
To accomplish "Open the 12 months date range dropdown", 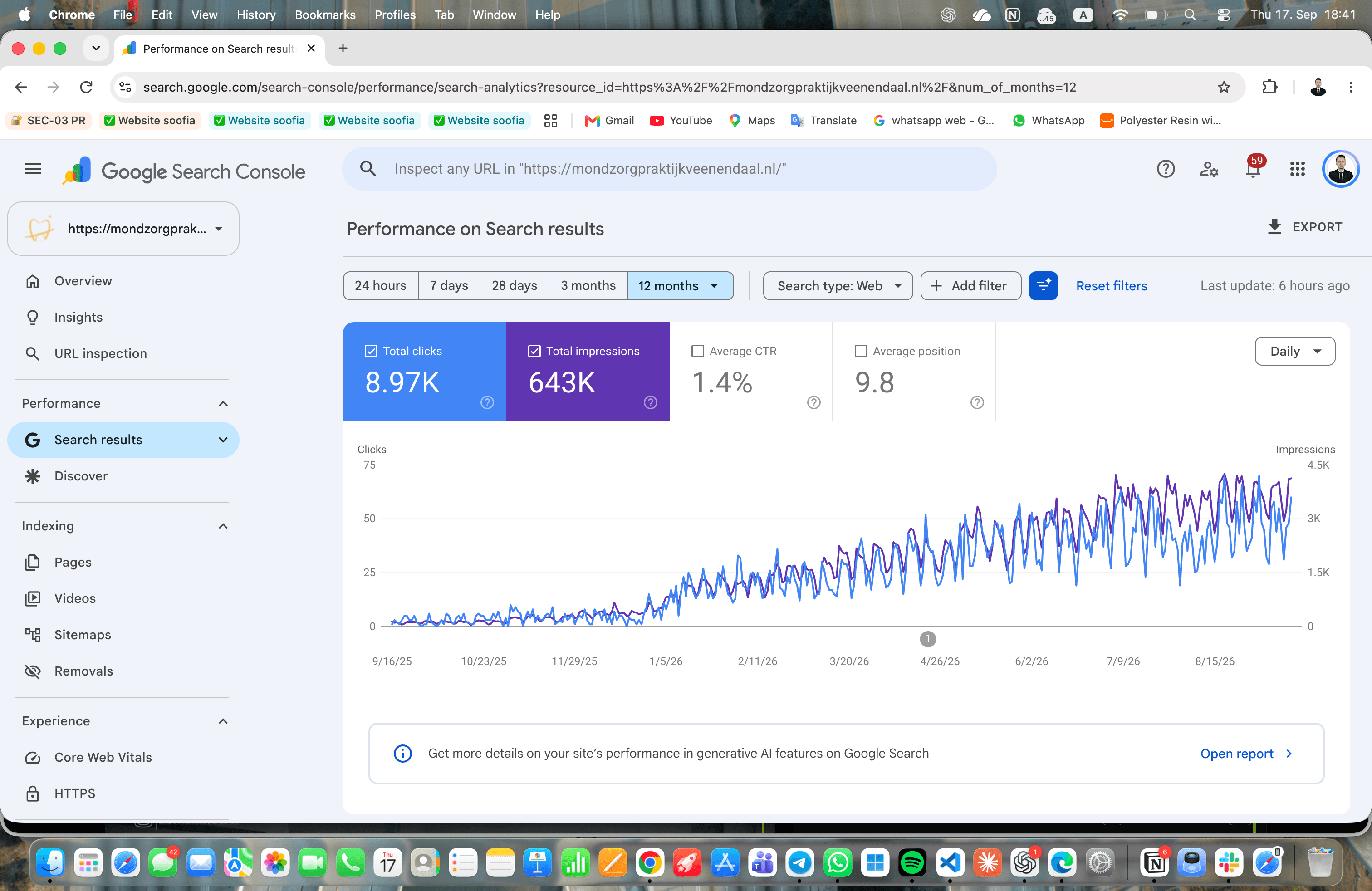I will pyautogui.click(x=680, y=286).
